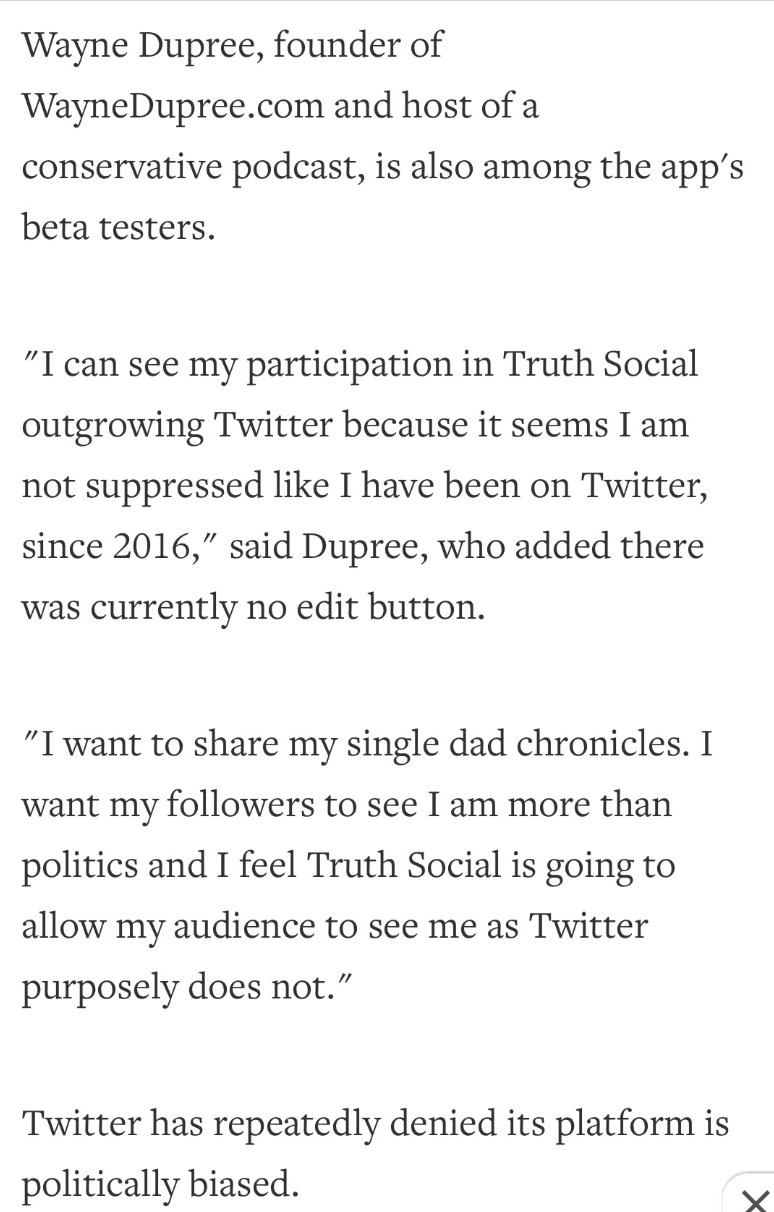Click the name "Wayne Dupree, founder of"
The image size is (774, 1212).
point(232,45)
